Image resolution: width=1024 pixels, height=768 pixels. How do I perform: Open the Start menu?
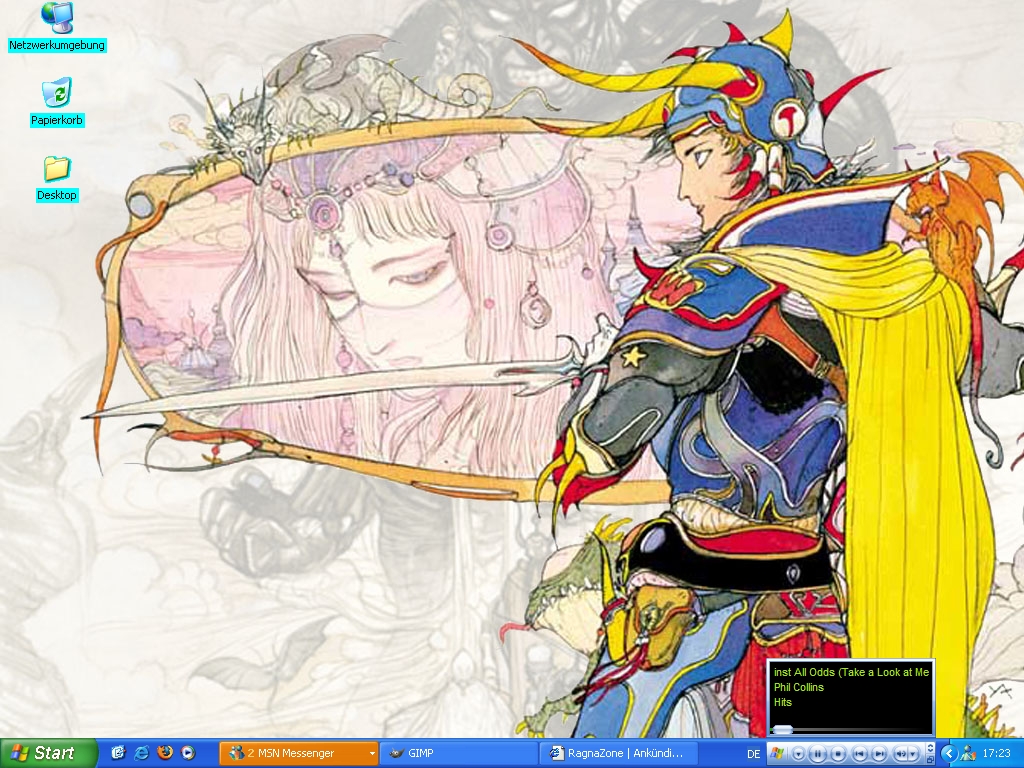(x=48, y=753)
